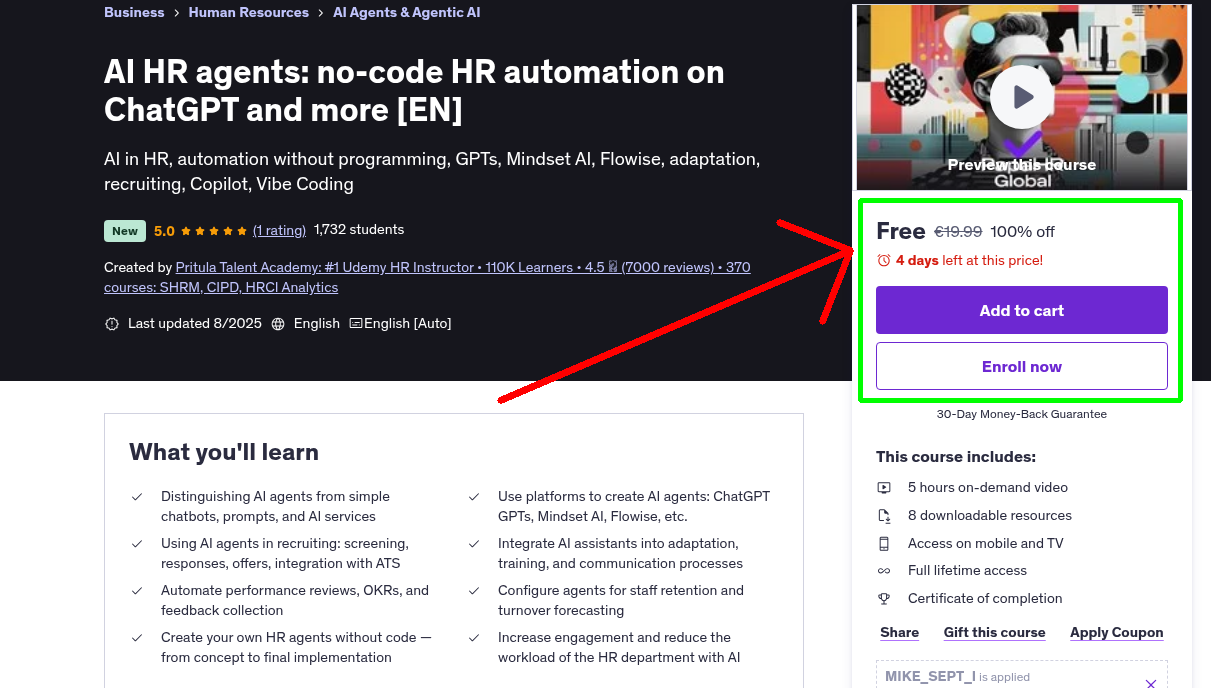Click the course title heading
Screen dimensions: 1211x688
(414, 90)
